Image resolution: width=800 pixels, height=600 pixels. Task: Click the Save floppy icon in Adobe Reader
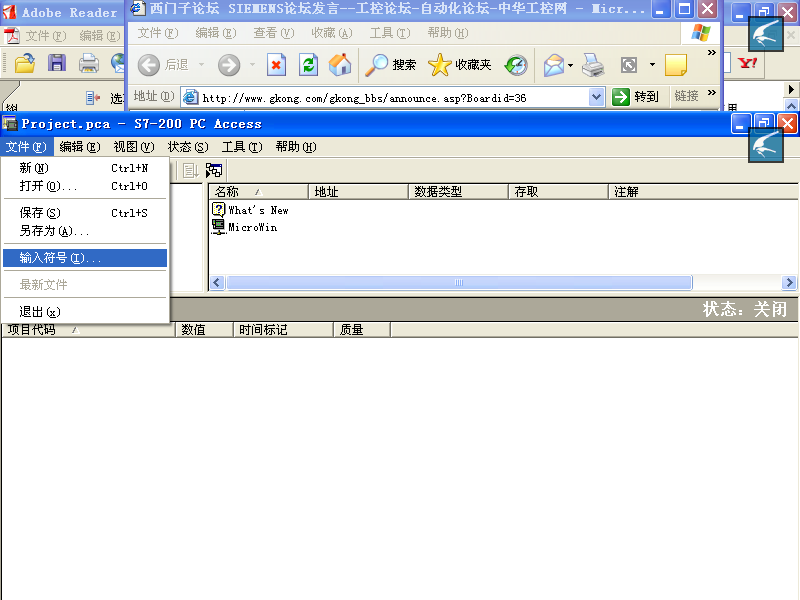coord(57,63)
